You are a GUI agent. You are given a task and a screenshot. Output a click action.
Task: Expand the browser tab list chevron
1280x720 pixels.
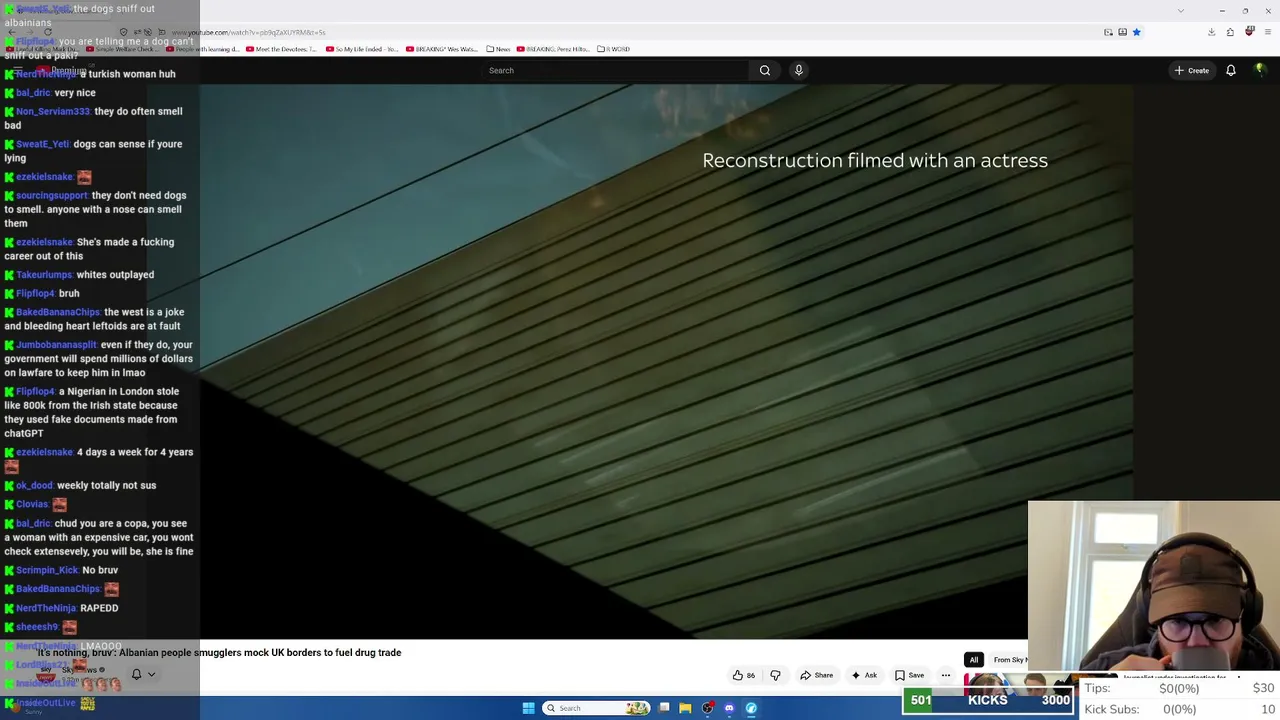(1181, 10)
